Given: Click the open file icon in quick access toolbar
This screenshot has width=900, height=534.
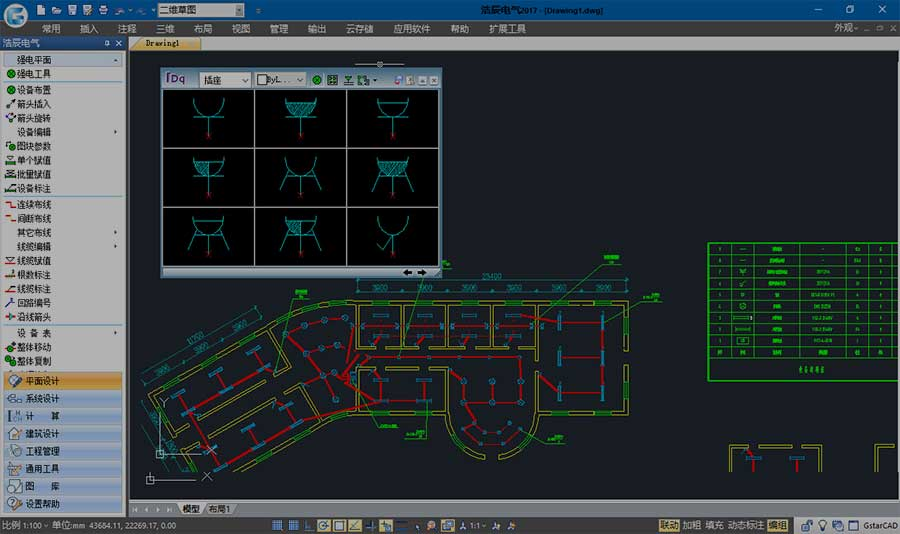Looking at the screenshot, I should 56,9.
